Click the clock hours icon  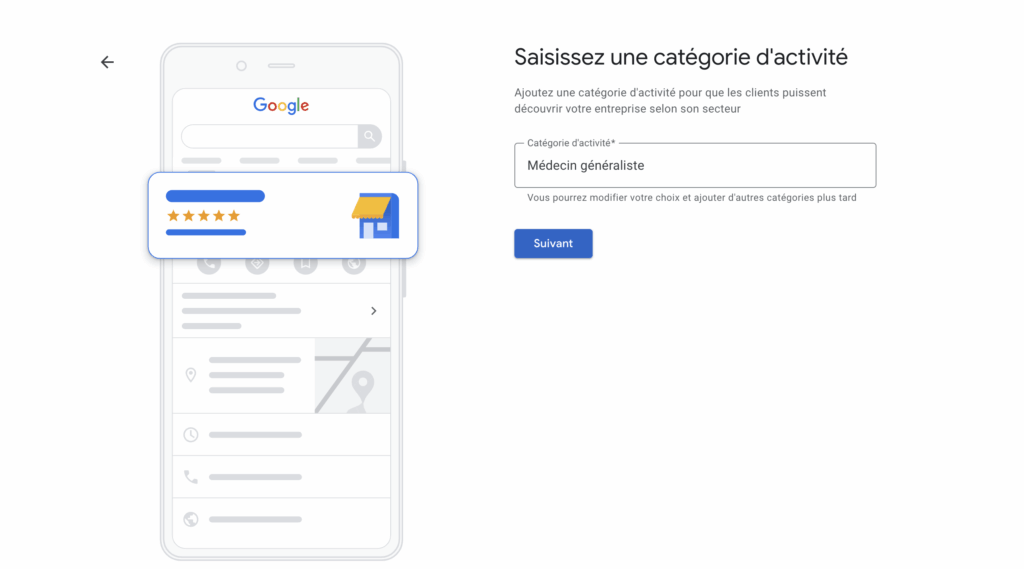click(191, 434)
